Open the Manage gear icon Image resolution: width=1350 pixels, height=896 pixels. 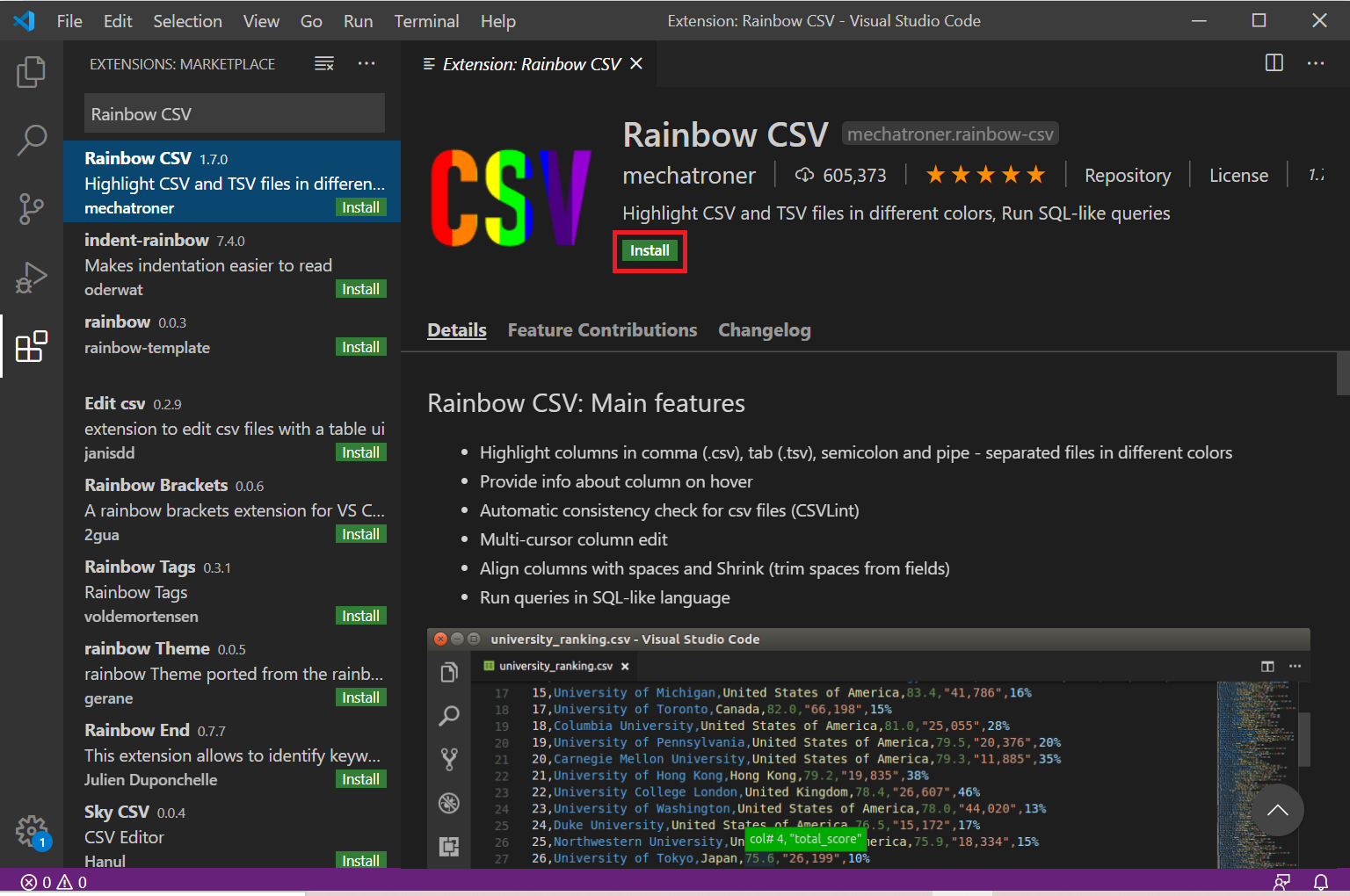click(x=32, y=830)
